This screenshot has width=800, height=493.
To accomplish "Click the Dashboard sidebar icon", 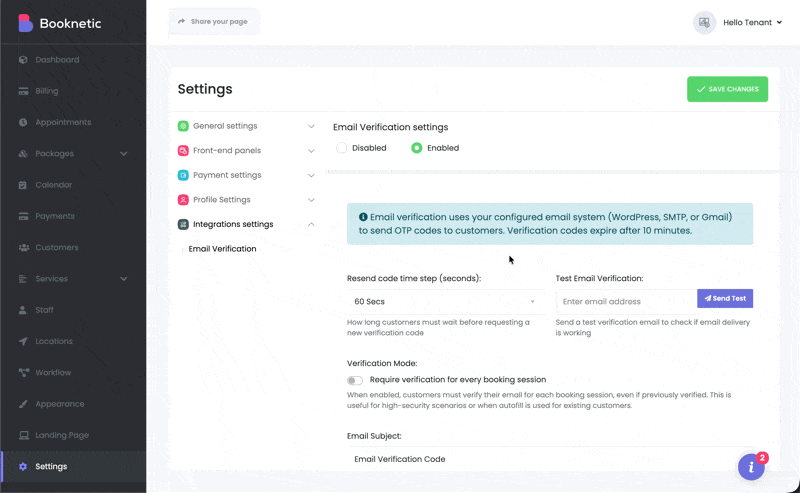I will click(x=23, y=60).
